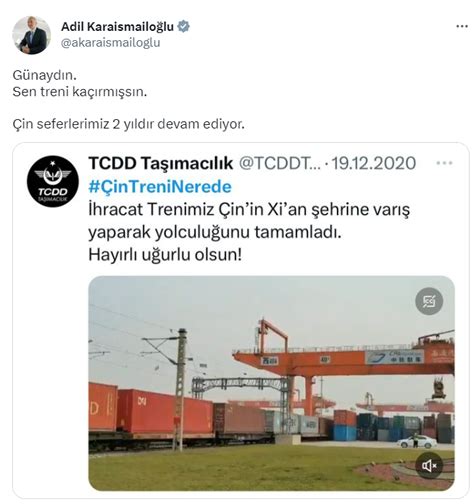Image resolution: width=474 pixels, height=504 pixels.
Task: Click "Çin seferlerimiz 2 yıldır devam ediyor."
Action: tap(129, 124)
